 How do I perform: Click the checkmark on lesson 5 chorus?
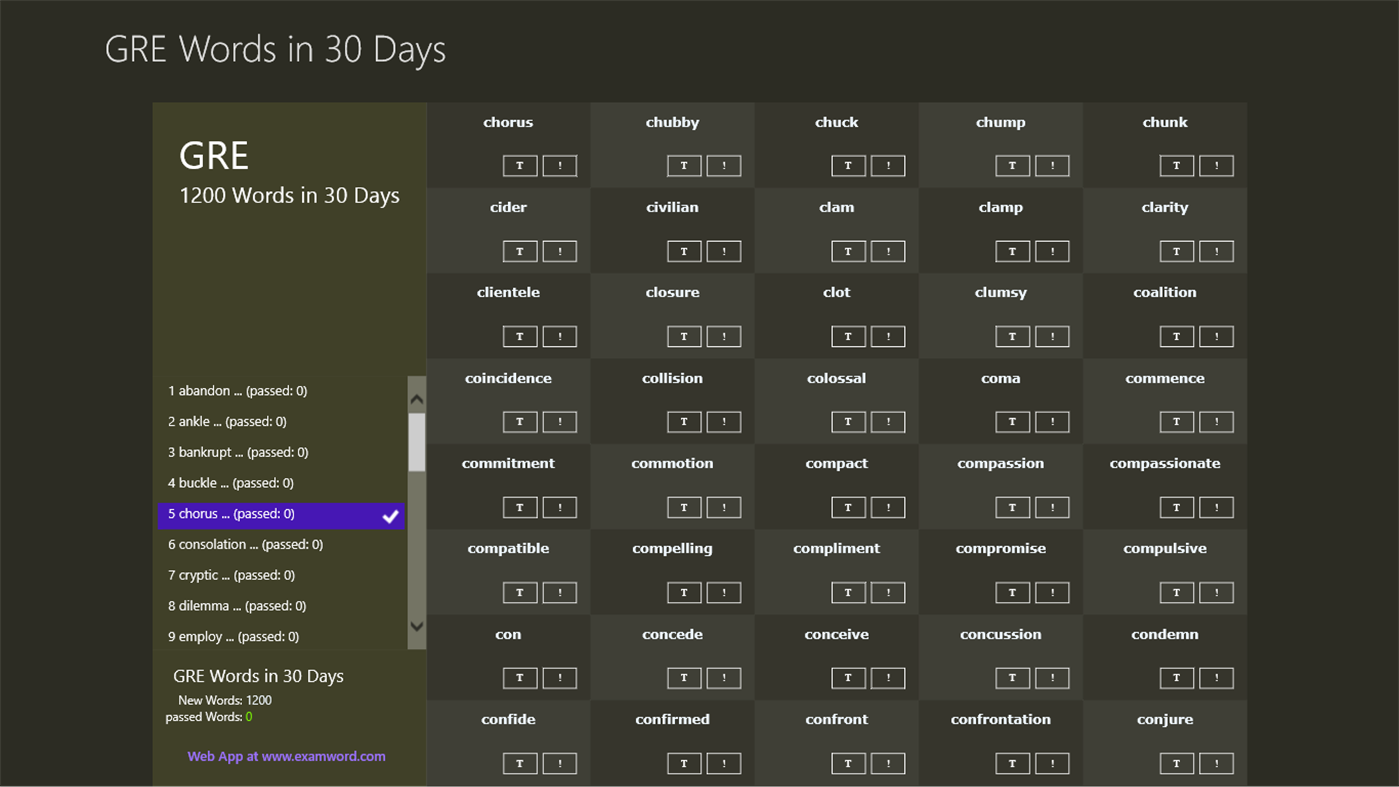point(391,516)
